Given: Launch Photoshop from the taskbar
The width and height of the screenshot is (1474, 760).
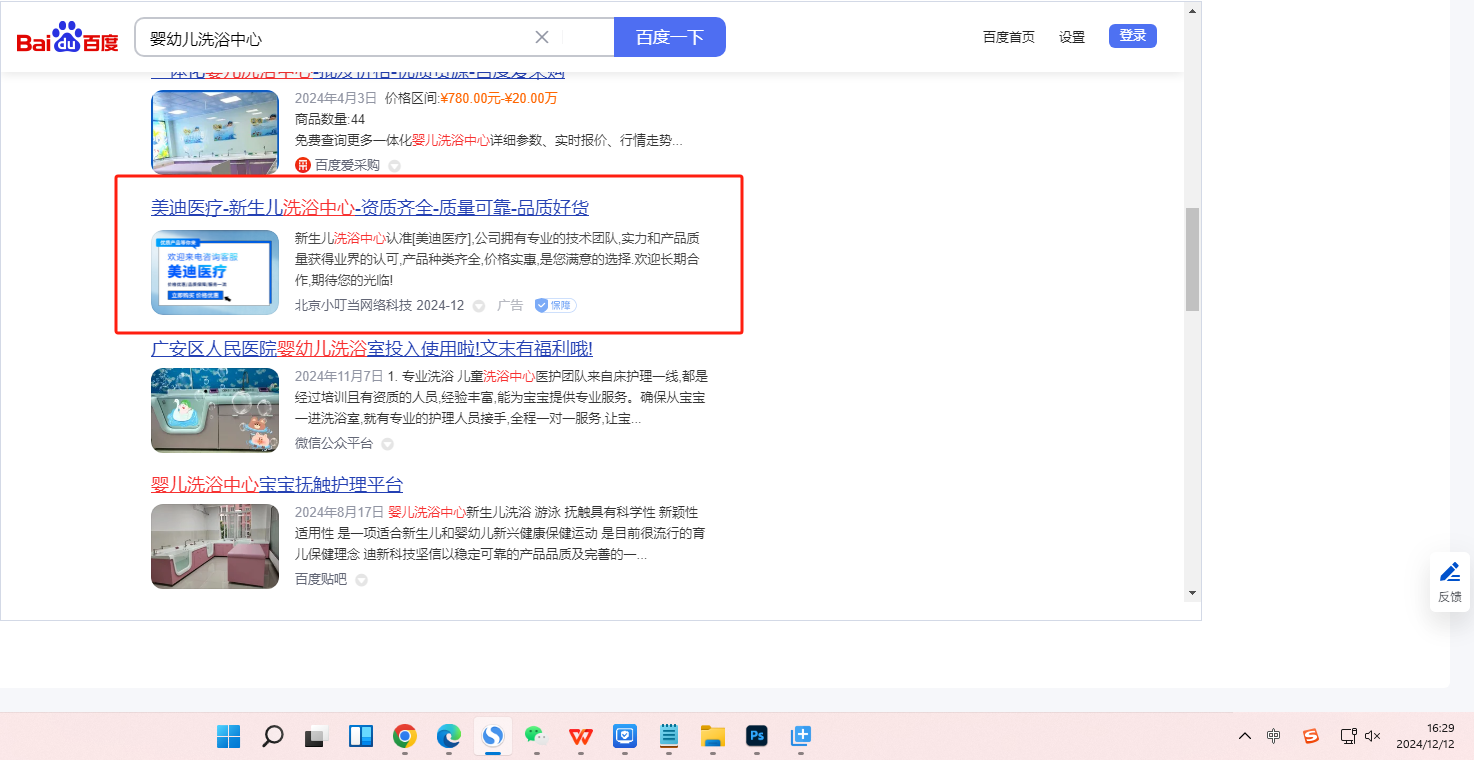Looking at the screenshot, I should [x=757, y=737].
